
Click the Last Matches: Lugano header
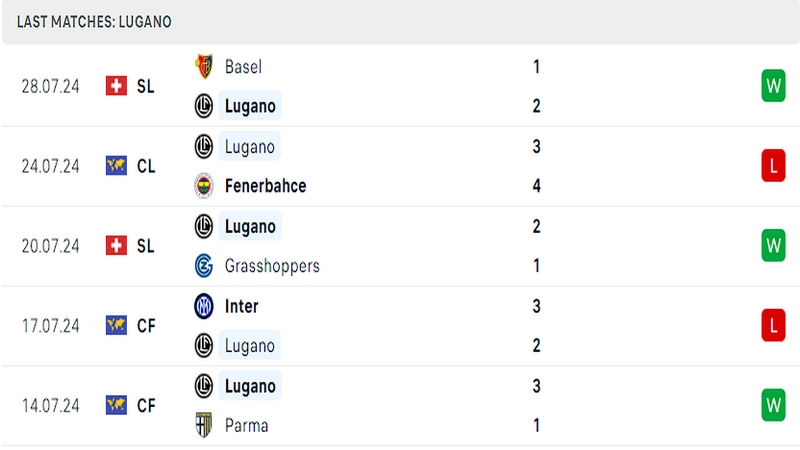94,22
